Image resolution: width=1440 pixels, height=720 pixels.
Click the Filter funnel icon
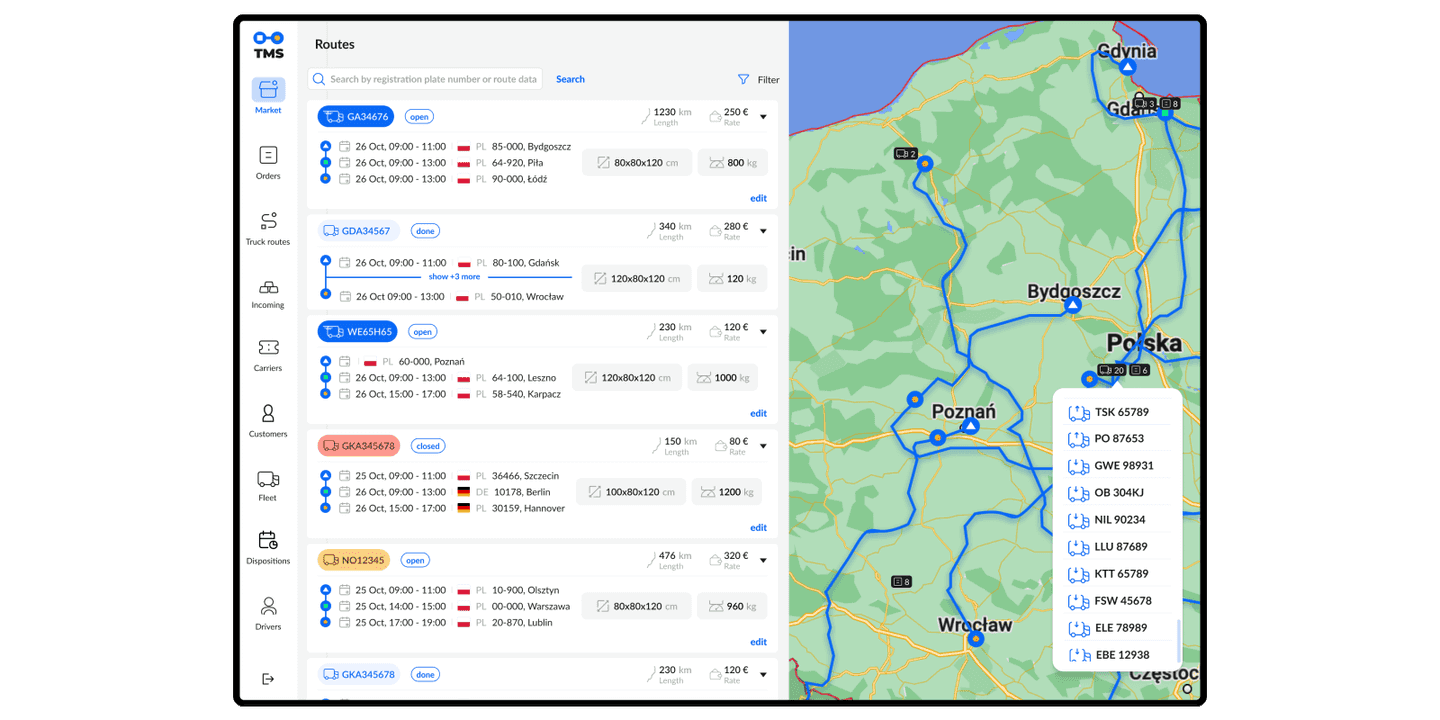pos(743,79)
